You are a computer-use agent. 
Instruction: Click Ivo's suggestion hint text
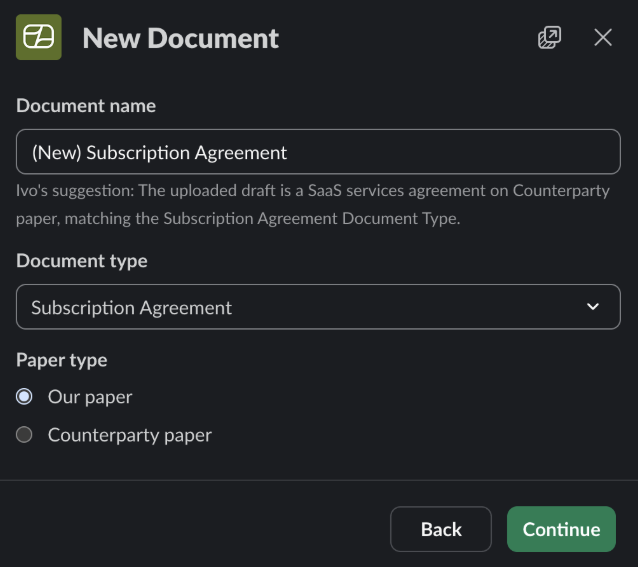click(312, 205)
